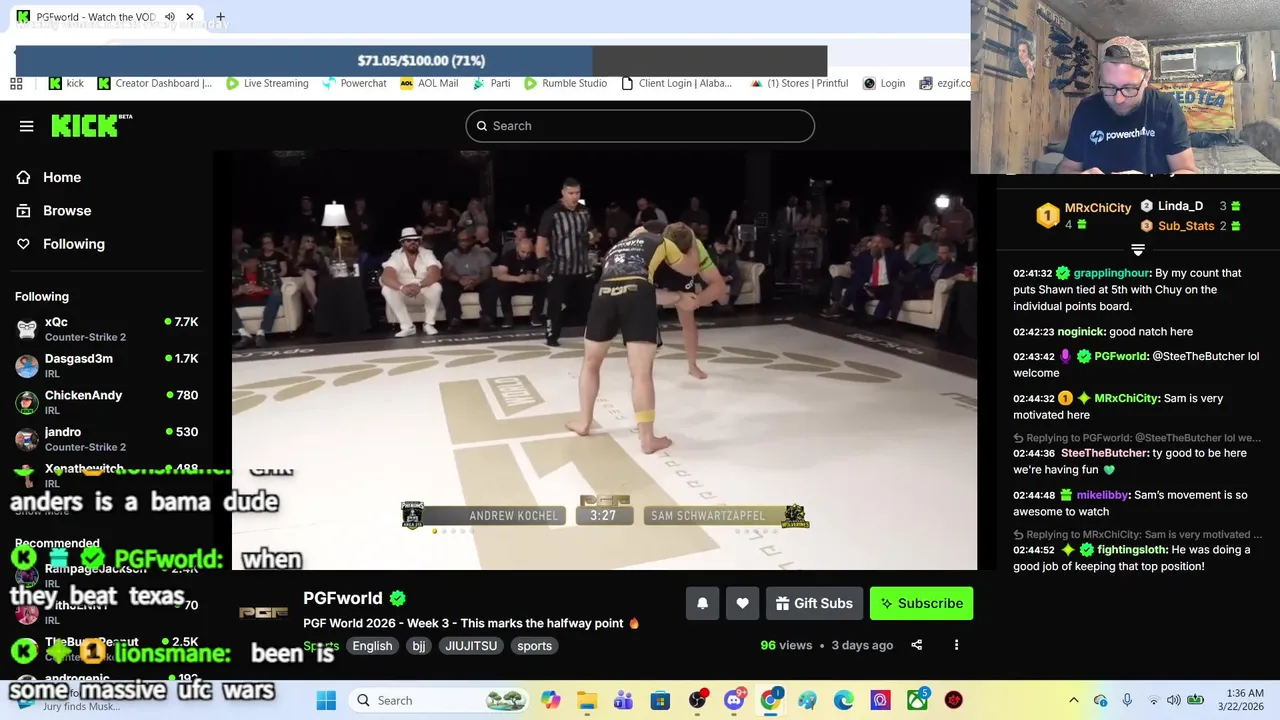Open the Parti bookmark
This screenshot has height=720, width=1280.
492,83
